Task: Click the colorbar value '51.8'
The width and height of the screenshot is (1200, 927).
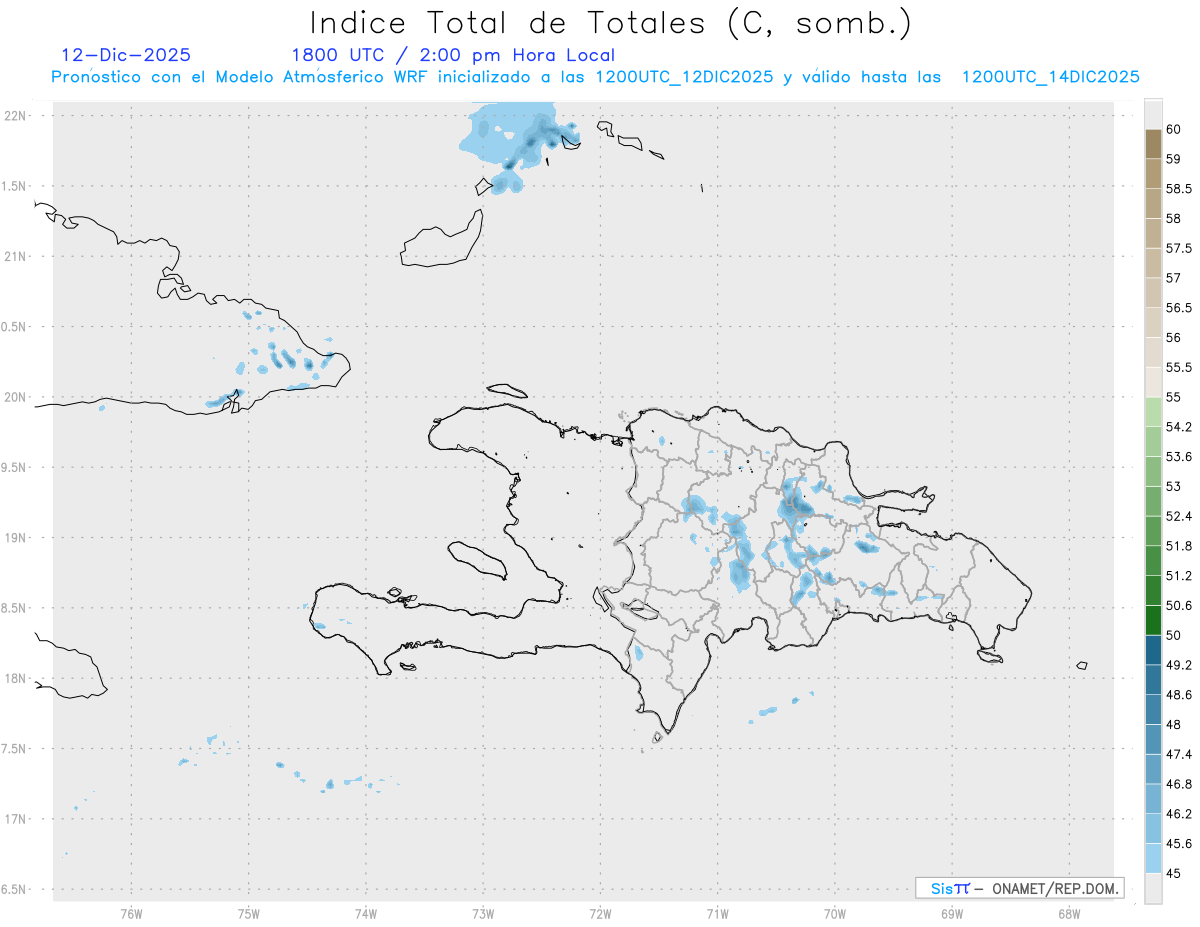Action: click(x=1178, y=546)
